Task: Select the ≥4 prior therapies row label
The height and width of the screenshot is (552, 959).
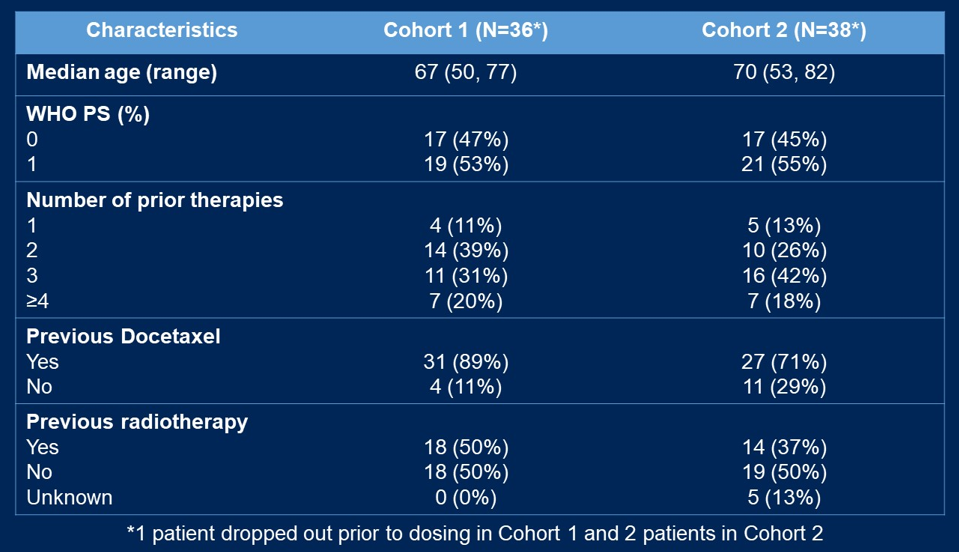Action: (38, 301)
